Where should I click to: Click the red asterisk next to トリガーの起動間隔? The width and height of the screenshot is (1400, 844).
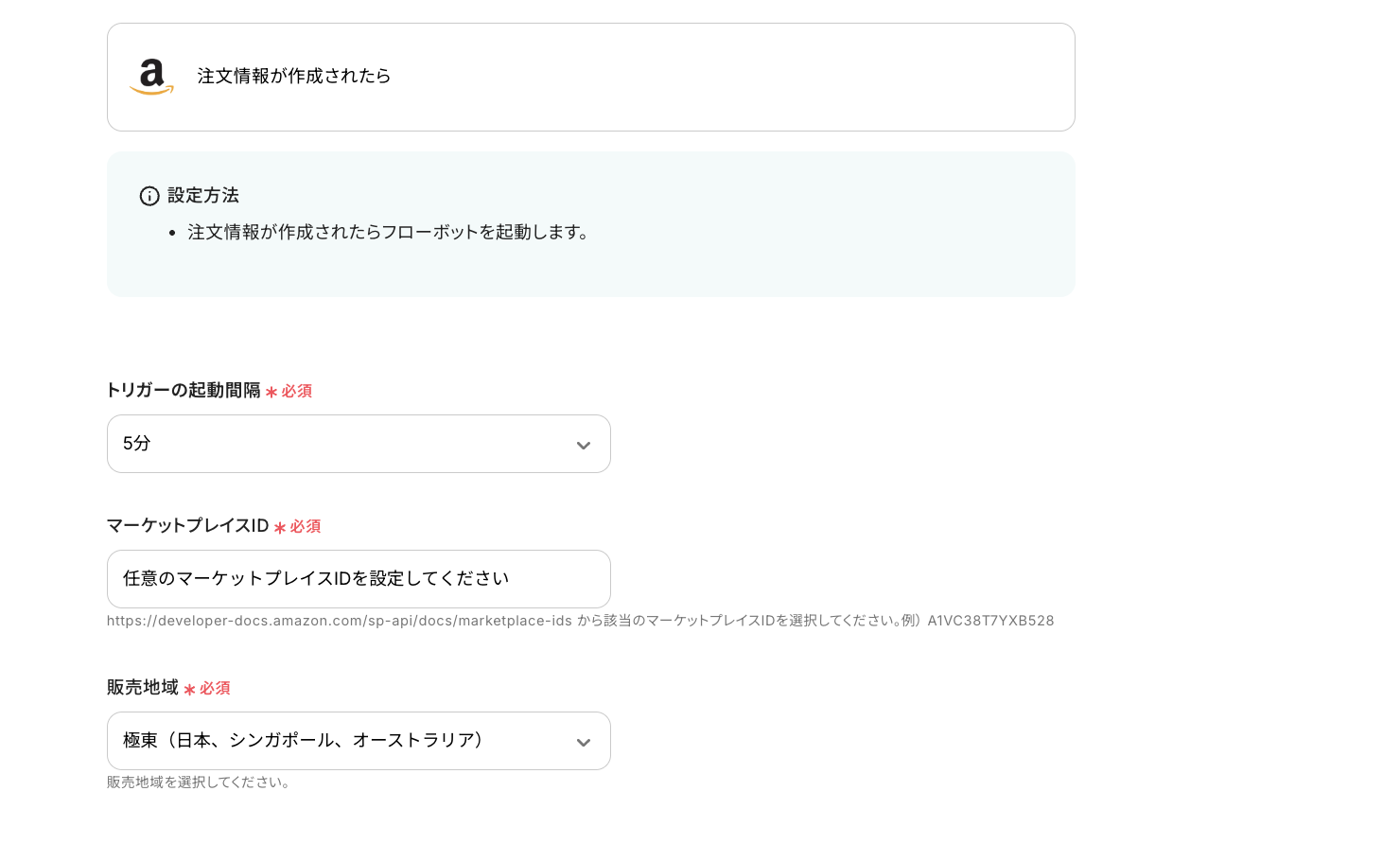[271, 392]
